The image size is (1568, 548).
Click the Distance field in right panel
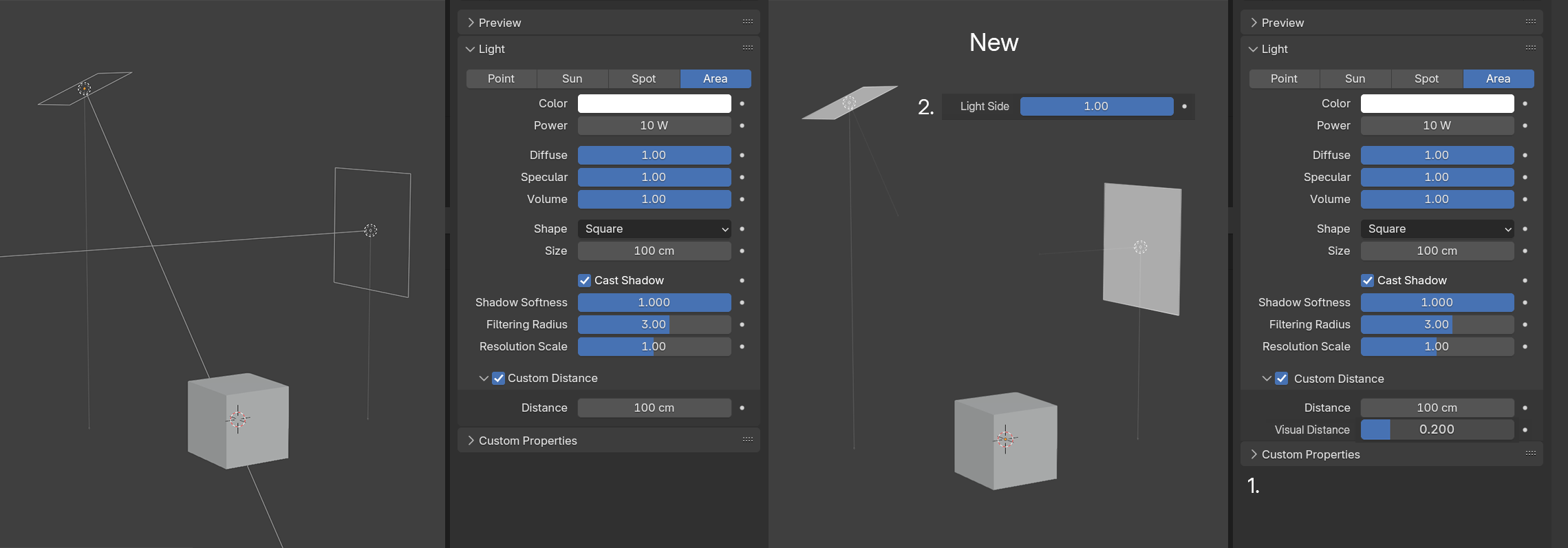click(1437, 408)
